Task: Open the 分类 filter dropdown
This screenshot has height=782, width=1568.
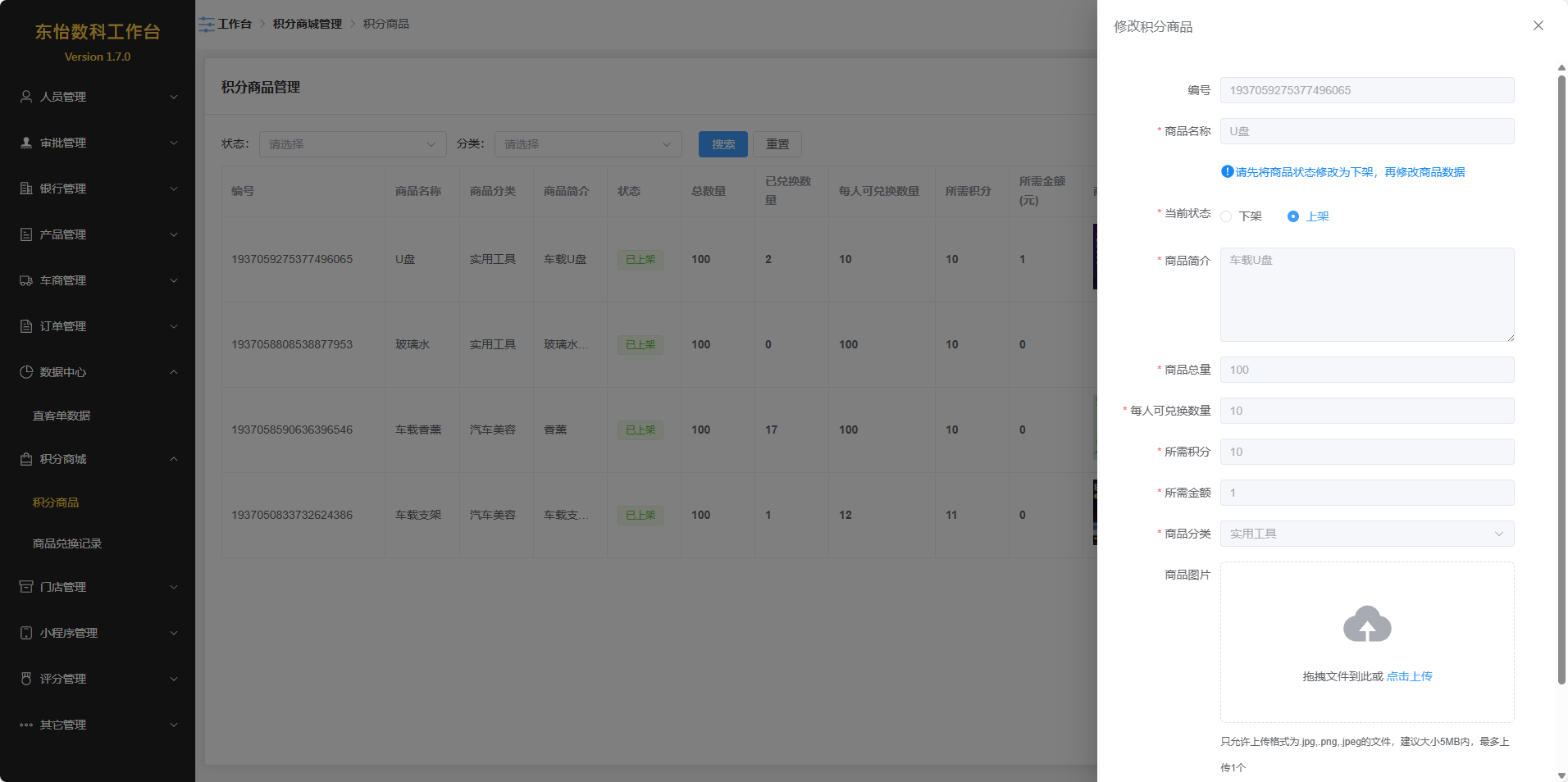Action: (x=587, y=144)
